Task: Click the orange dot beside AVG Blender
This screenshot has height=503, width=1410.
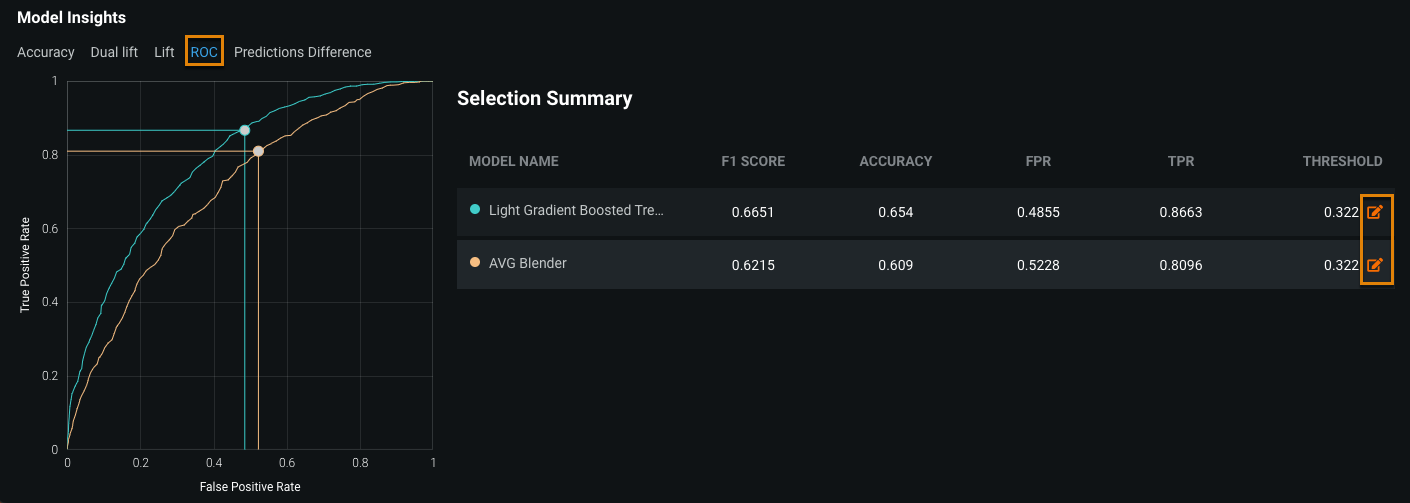Action: (x=475, y=263)
